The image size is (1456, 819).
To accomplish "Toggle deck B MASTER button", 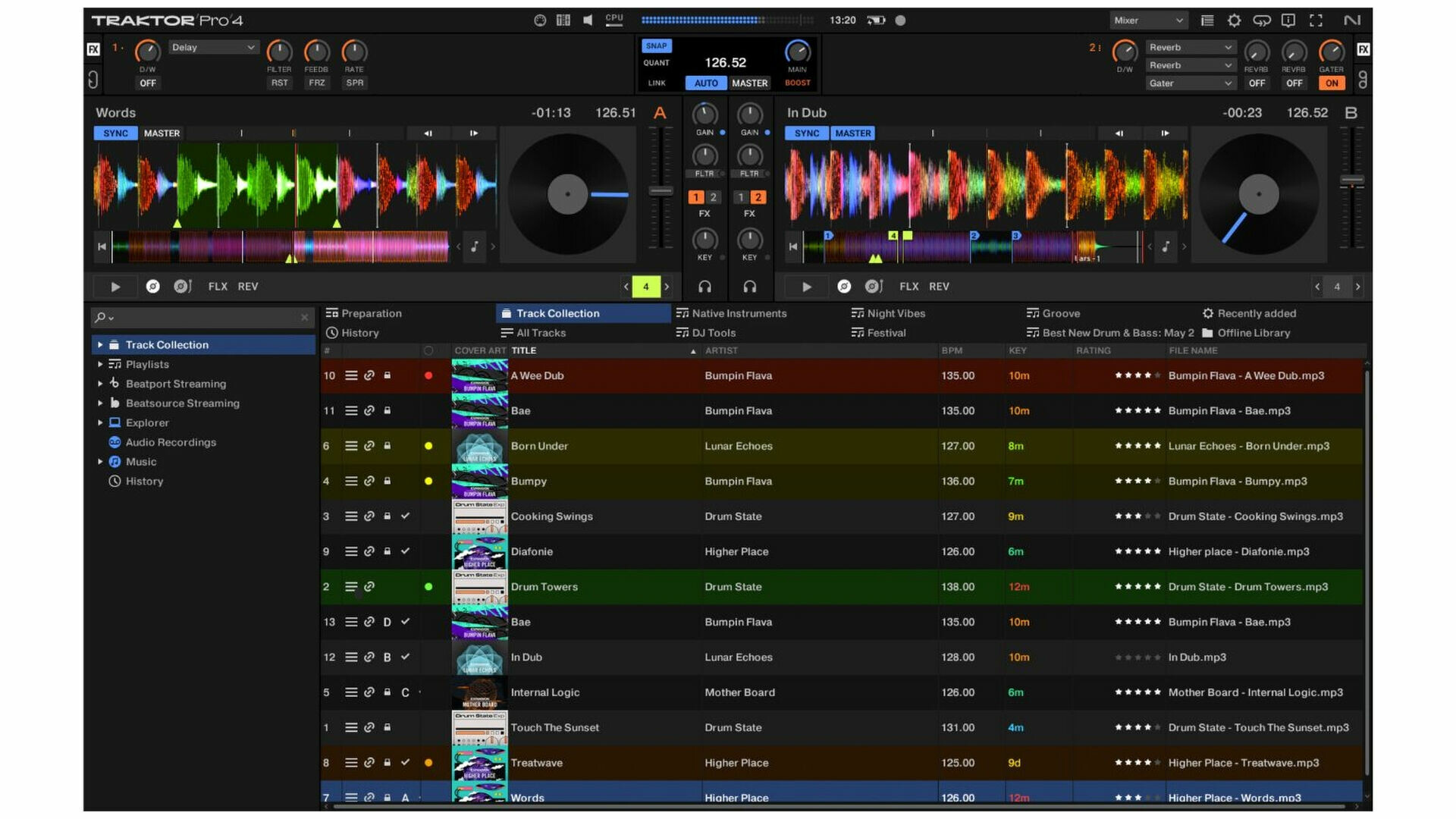I will click(x=853, y=133).
